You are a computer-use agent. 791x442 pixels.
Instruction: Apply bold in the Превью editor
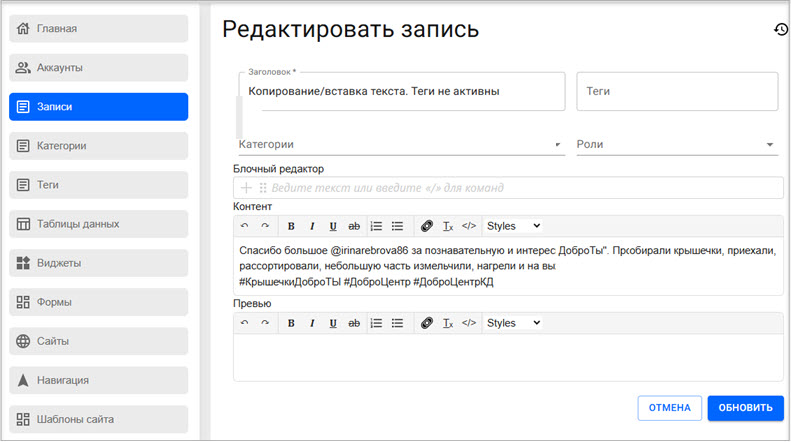291,323
